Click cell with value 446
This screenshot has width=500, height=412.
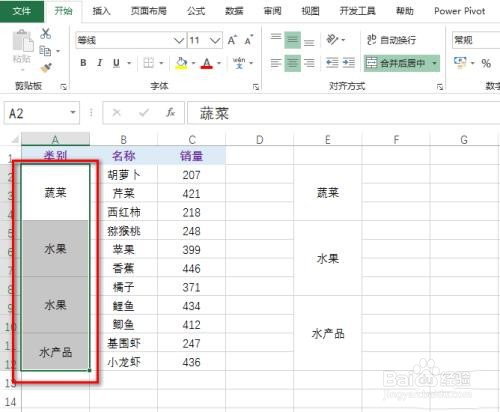[x=191, y=268]
